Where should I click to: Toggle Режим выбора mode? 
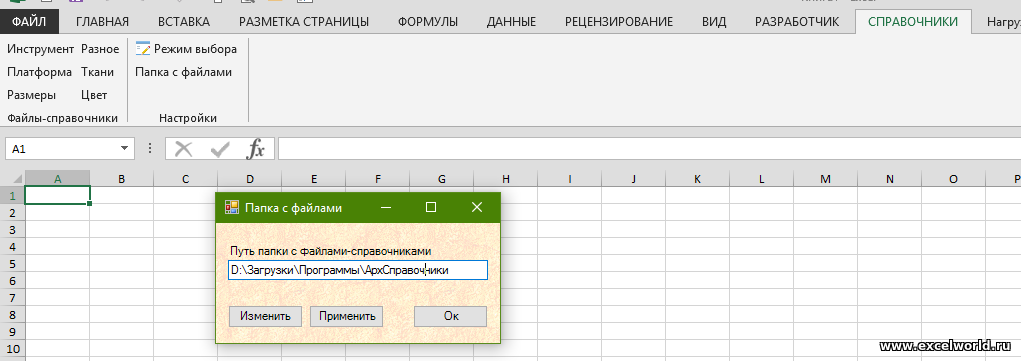click(x=186, y=49)
